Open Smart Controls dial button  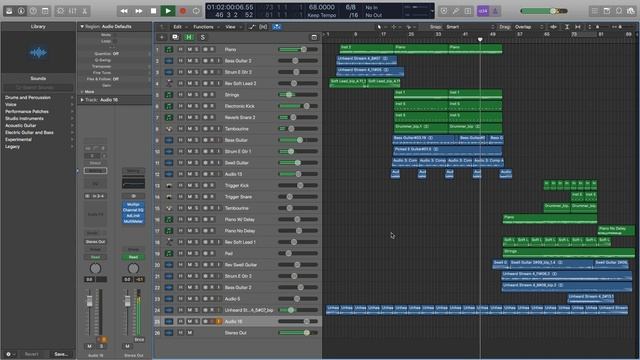click(x=60, y=11)
